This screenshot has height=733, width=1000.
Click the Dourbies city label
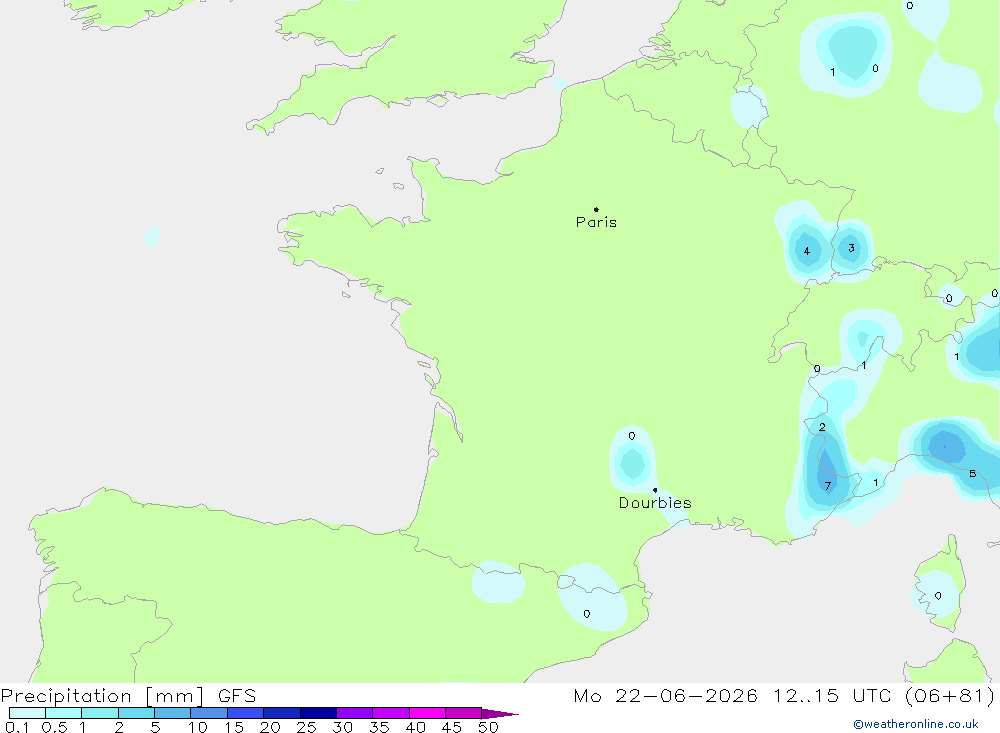click(x=655, y=503)
